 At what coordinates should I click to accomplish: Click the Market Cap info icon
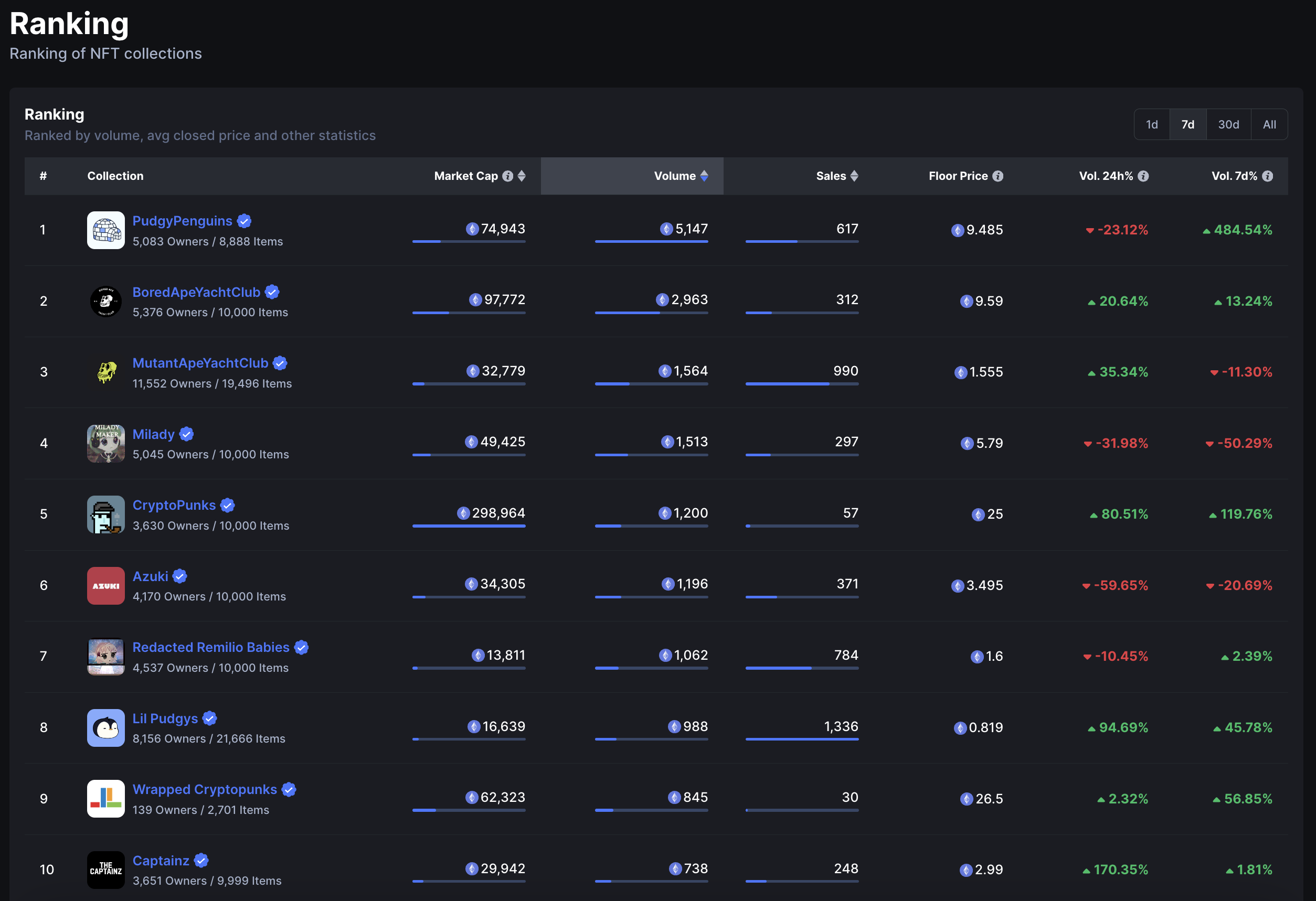tap(508, 176)
